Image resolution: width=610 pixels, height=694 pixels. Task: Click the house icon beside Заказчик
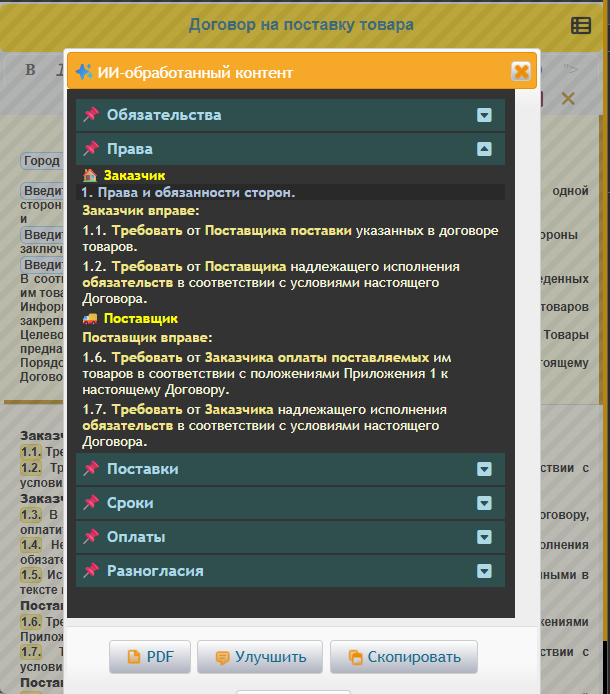90,175
